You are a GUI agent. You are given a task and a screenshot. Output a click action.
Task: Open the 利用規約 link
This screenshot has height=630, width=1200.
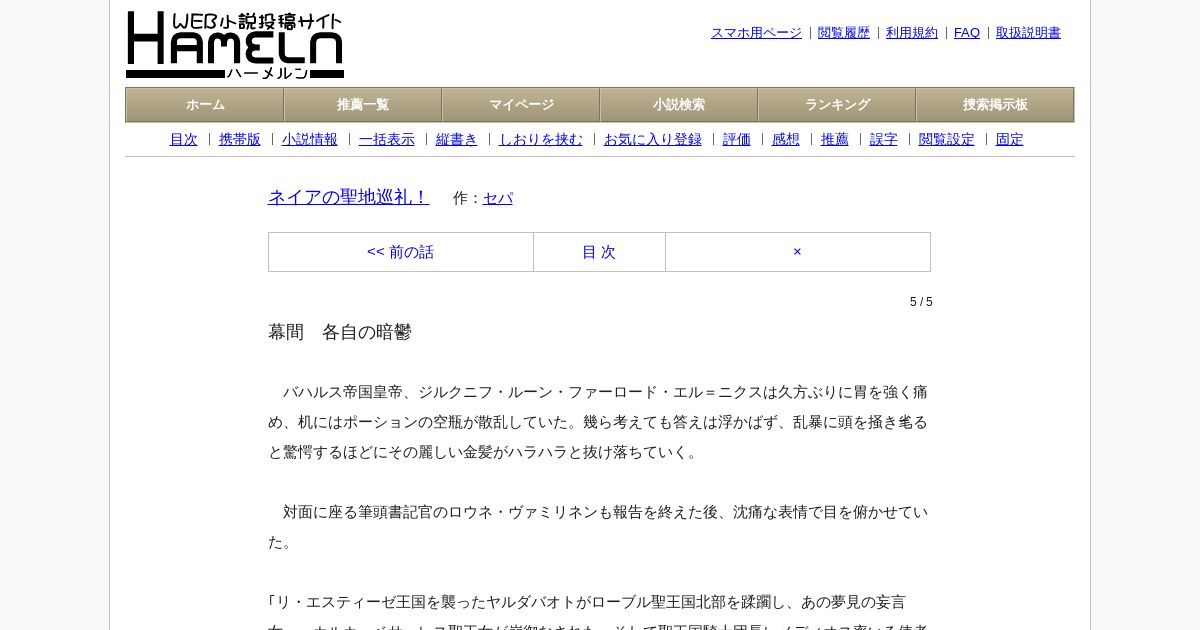coord(912,33)
